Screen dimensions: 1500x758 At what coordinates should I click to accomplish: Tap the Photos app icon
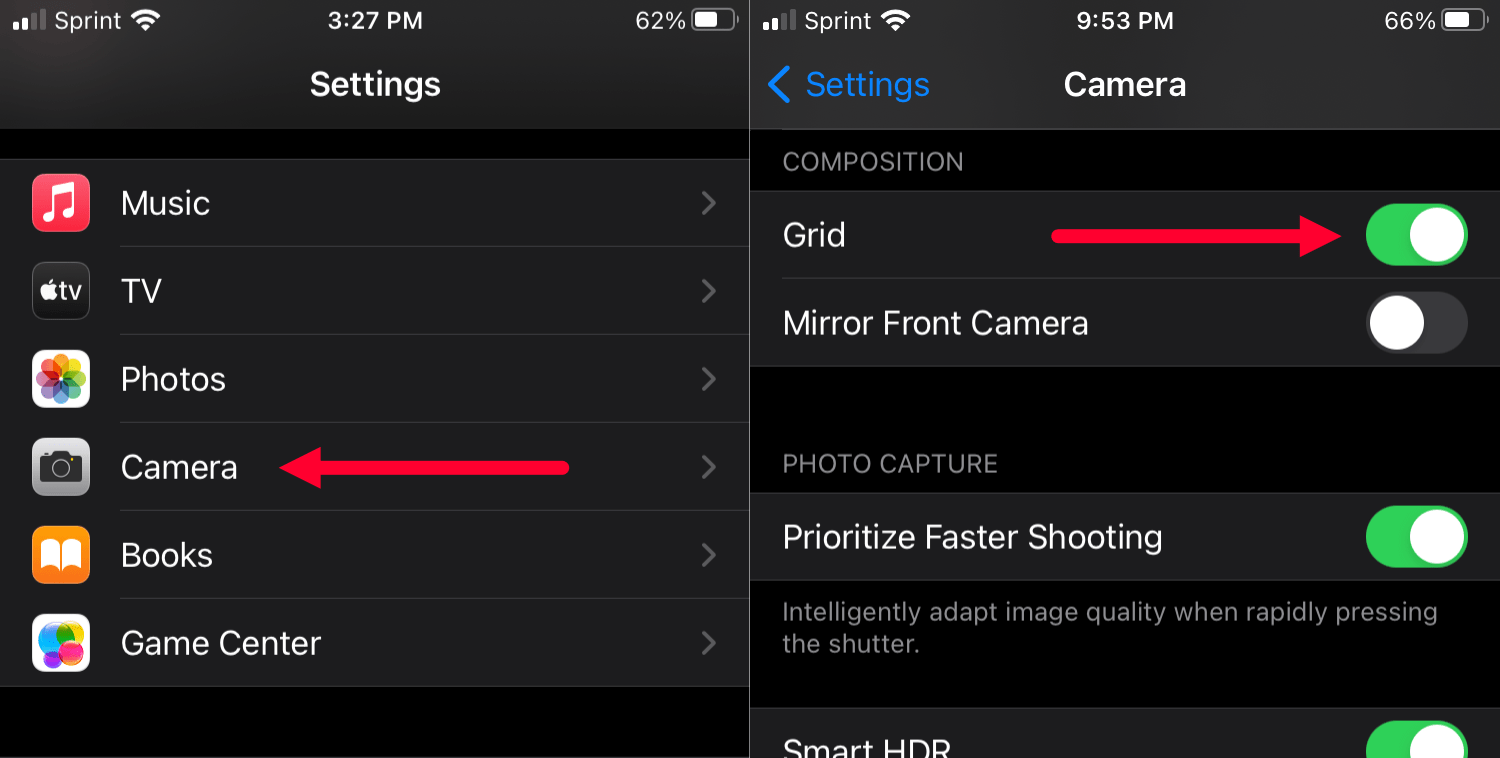tap(61, 379)
